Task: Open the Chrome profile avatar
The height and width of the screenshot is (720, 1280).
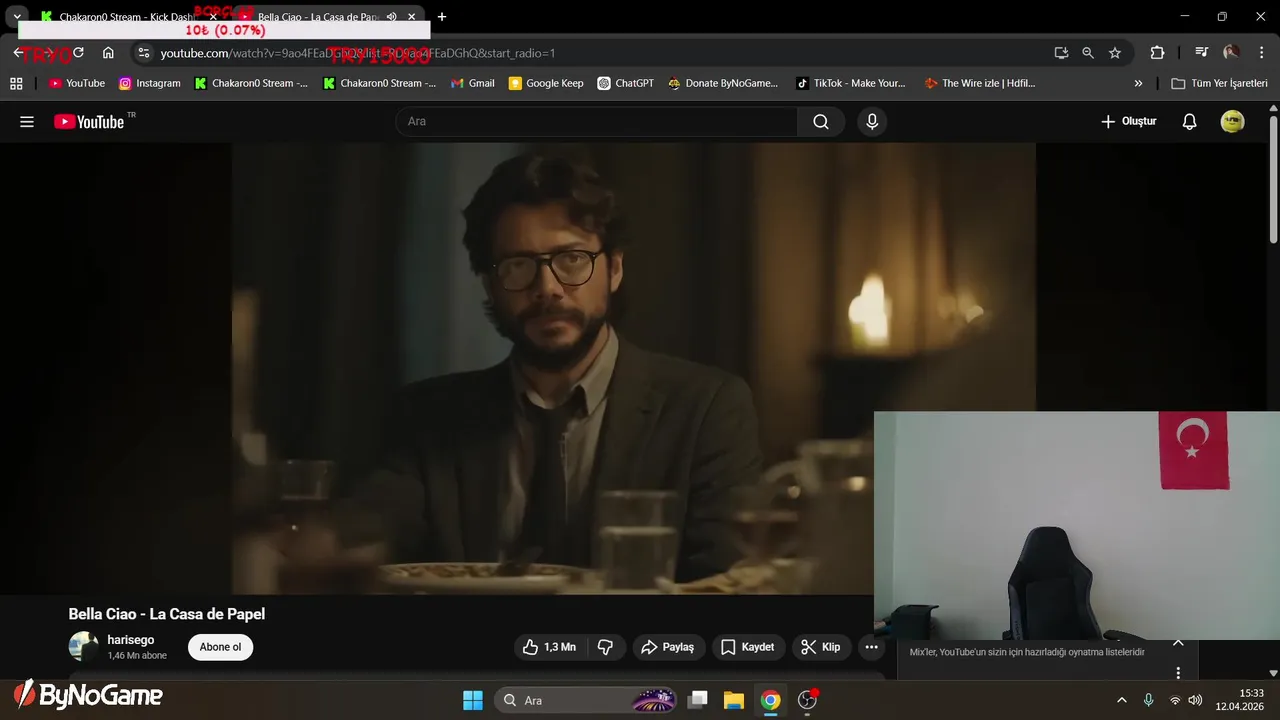Action: 1231,53
